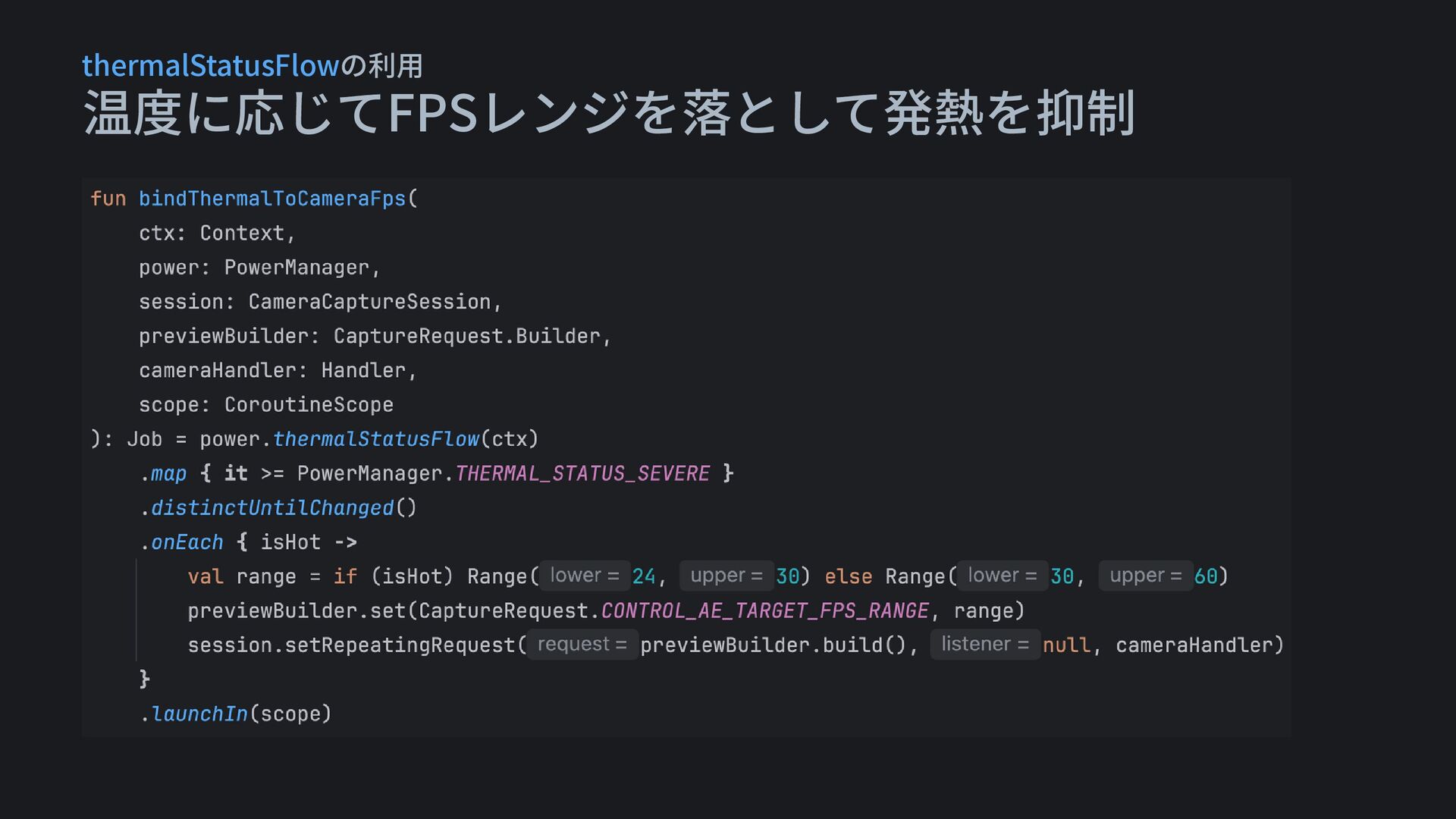The height and width of the screenshot is (819, 1456).
Task: Click the CameraCaptureSession type
Action: pos(369,302)
